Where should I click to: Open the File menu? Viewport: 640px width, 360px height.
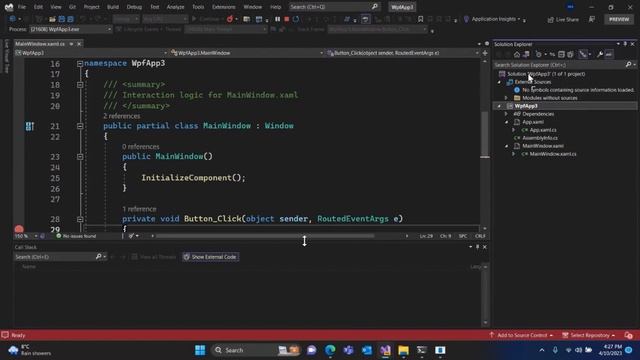click(22, 7)
